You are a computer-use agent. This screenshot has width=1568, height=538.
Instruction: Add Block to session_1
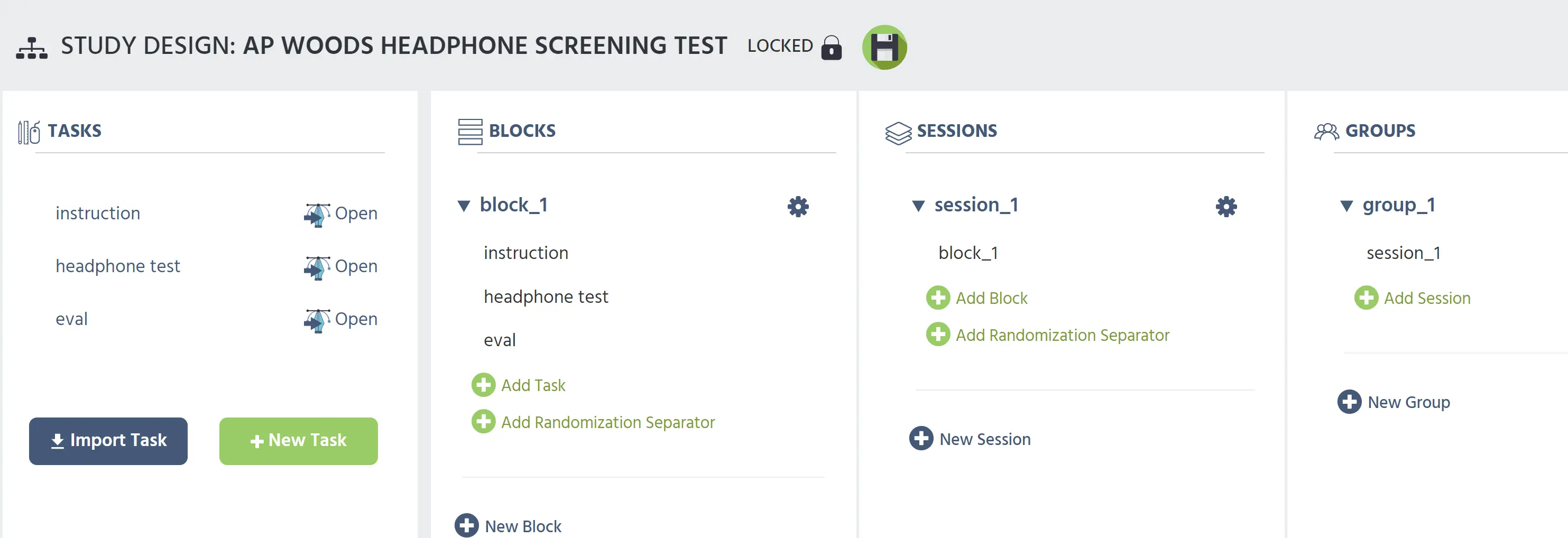point(976,298)
